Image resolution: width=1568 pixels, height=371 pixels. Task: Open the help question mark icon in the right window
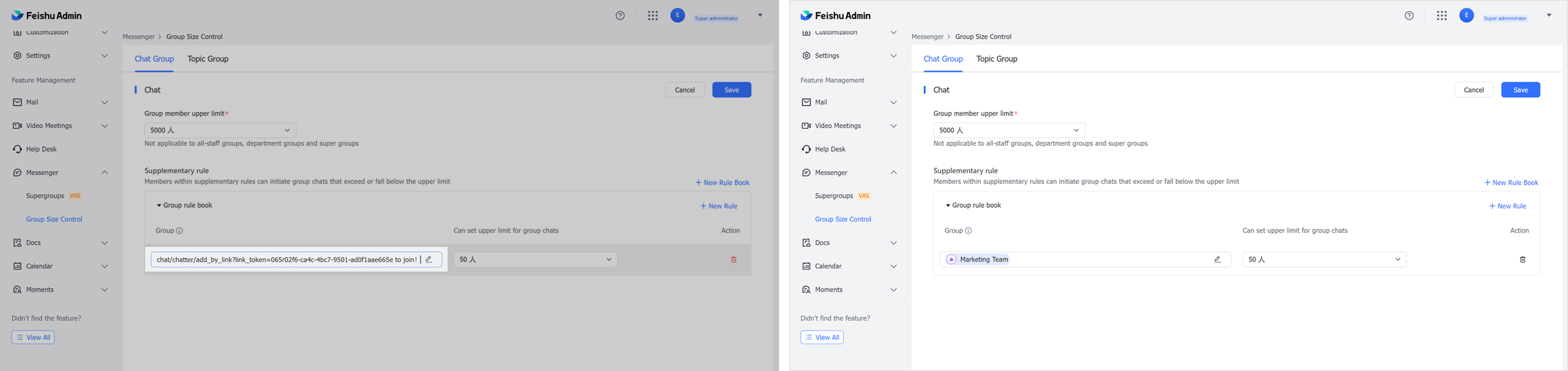click(x=1409, y=16)
